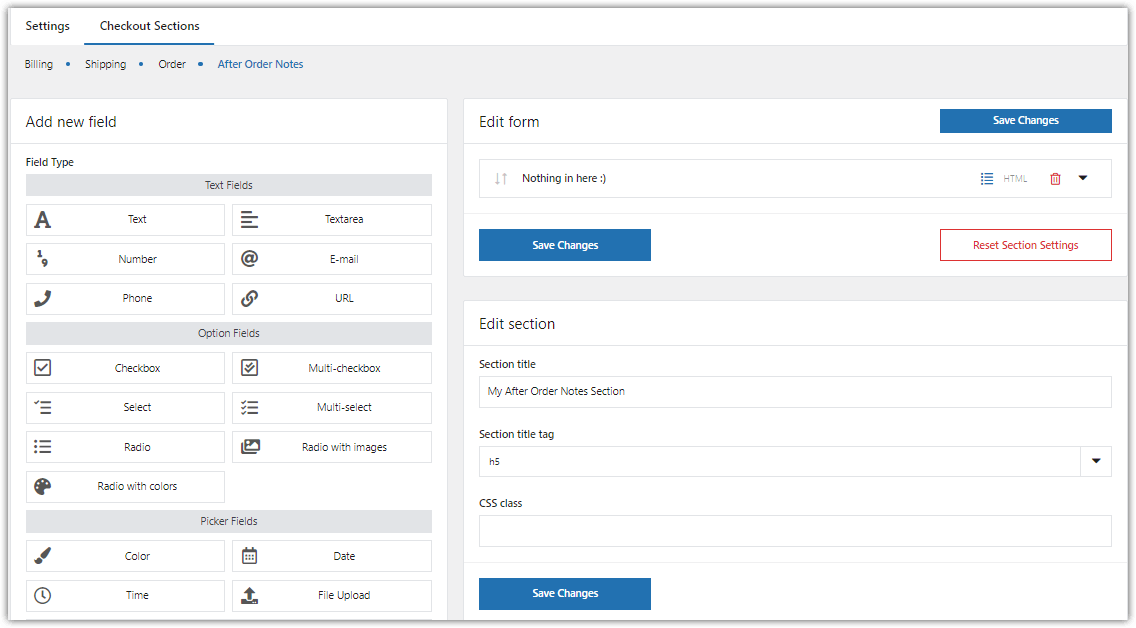This screenshot has height=628, width=1136.
Task: Click the Checkbox field icon
Action: point(43,368)
